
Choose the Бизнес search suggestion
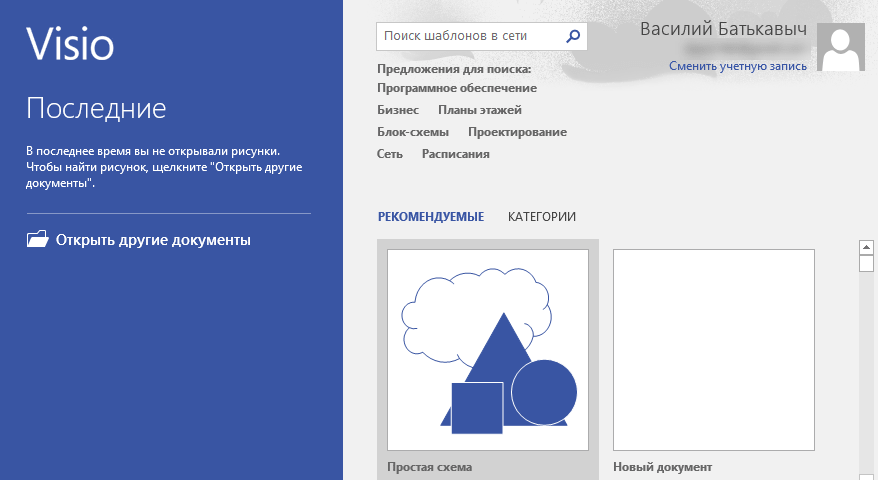397,110
